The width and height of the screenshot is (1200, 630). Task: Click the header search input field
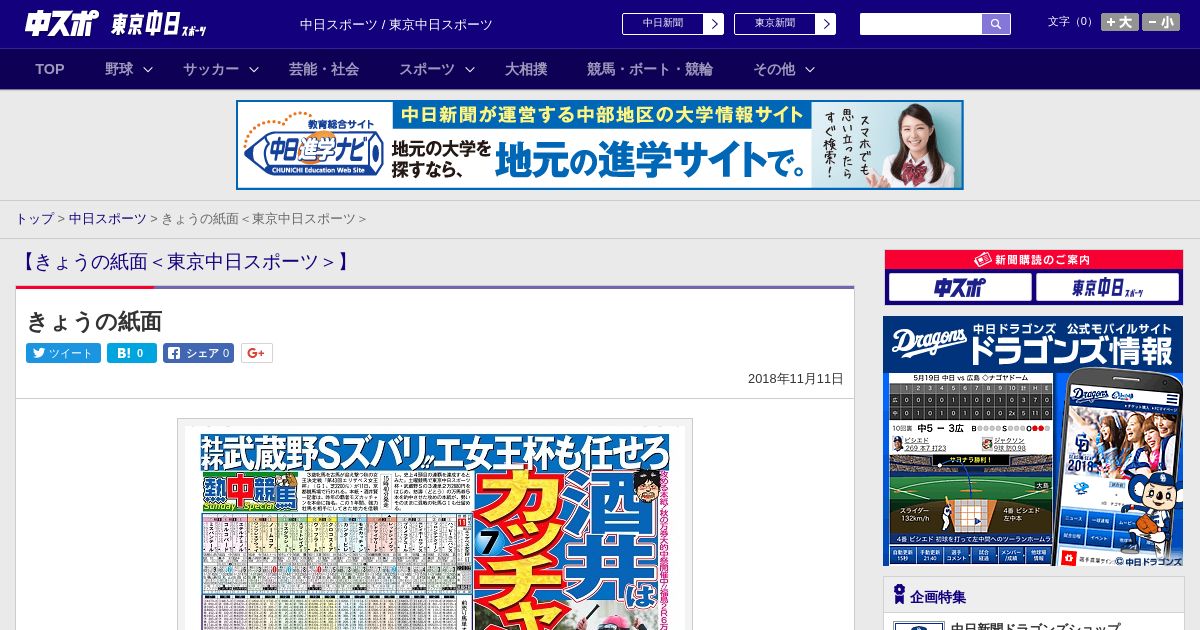tap(921, 24)
